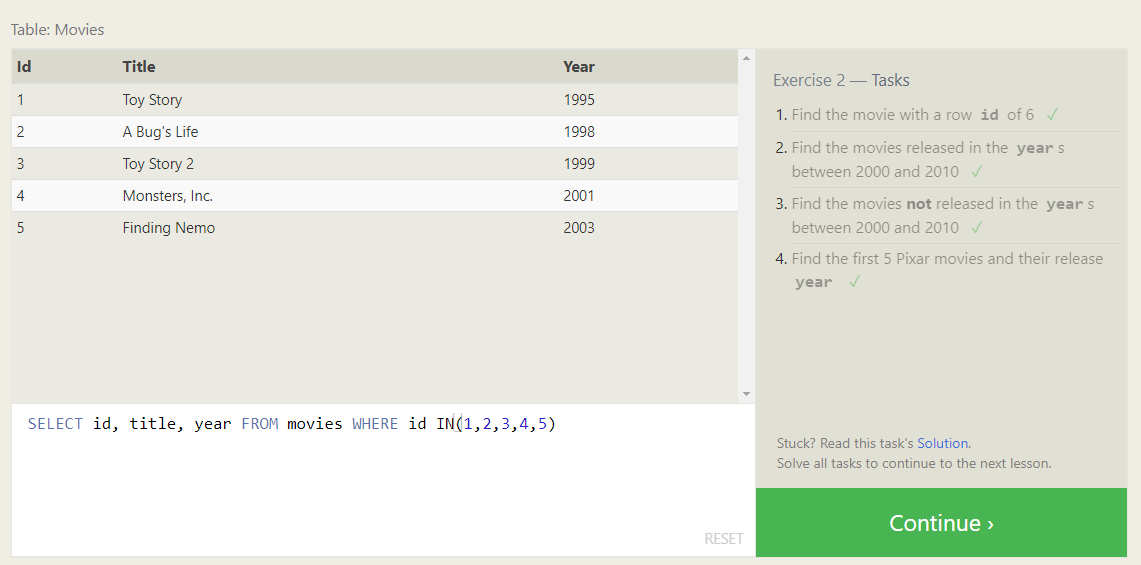Click the SELECT keyword in the query
The image size is (1141, 565).
pyautogui.click(x=55, y=424)
